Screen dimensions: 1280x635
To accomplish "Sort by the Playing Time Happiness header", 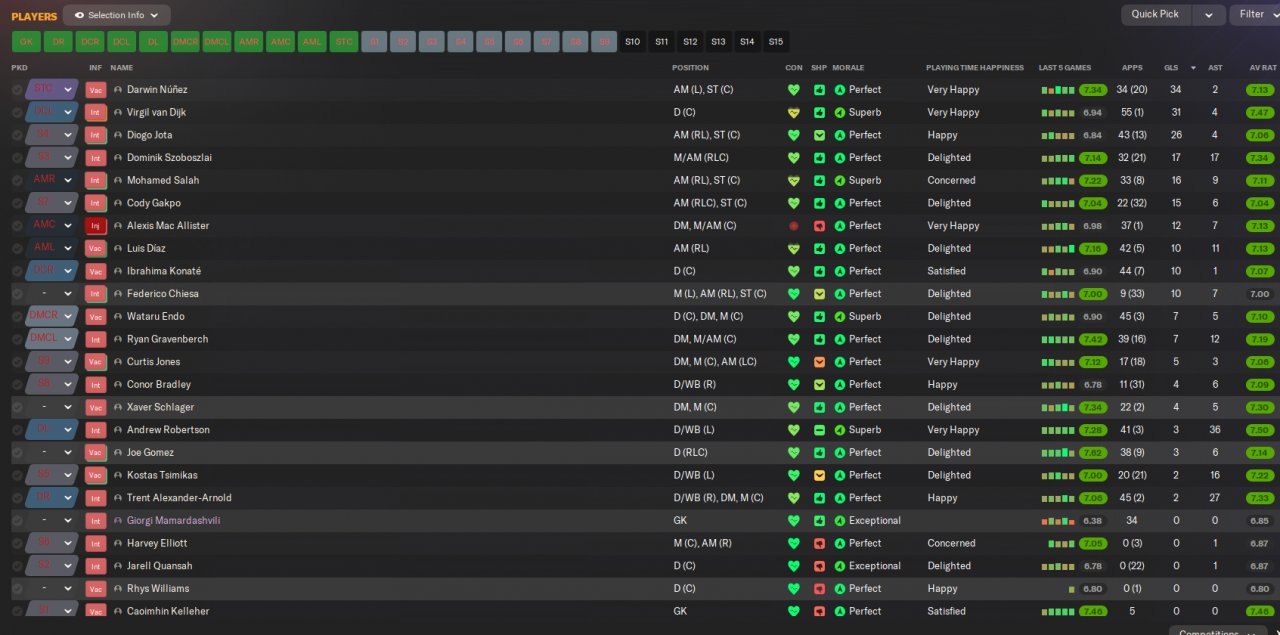I will point(975,68).
